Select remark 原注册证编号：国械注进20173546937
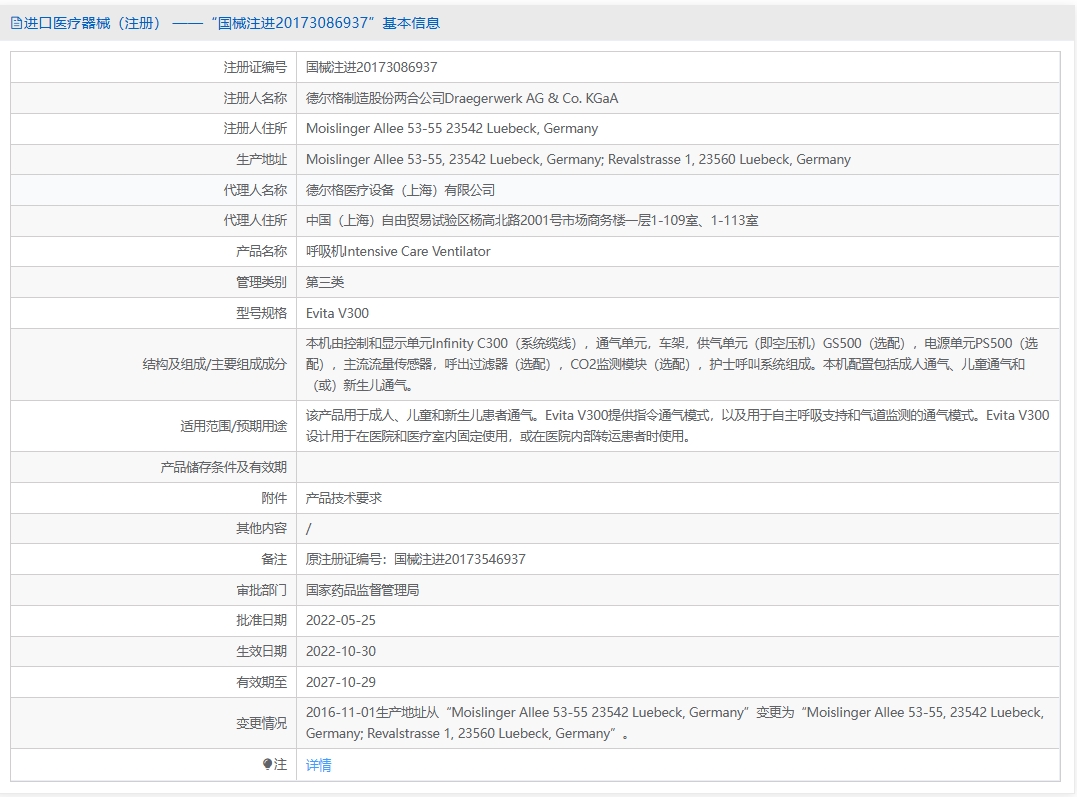This screenshot has width=1077, height=797. [416, 559]
